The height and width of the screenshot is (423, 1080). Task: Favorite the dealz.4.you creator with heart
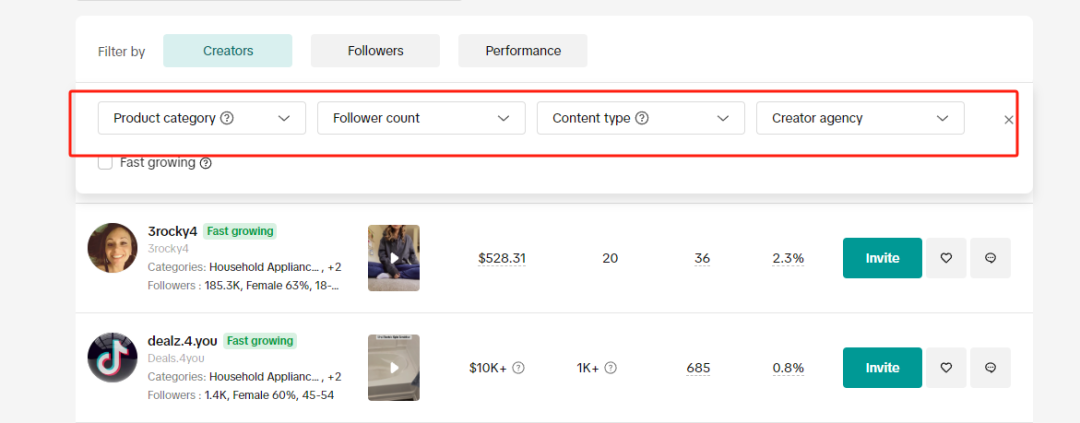[x=946, y=368]
